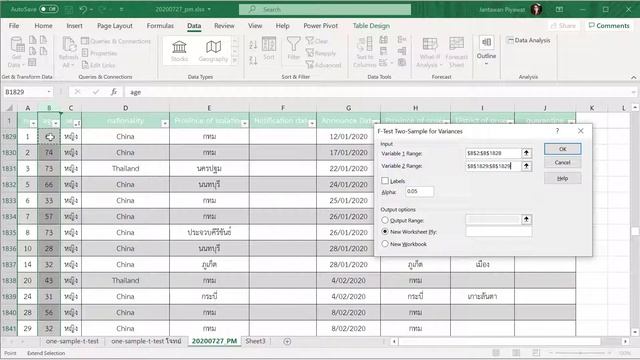Click Help in F-Test dialog
Screen dimensions: 640x360
[x=562, y=178]
